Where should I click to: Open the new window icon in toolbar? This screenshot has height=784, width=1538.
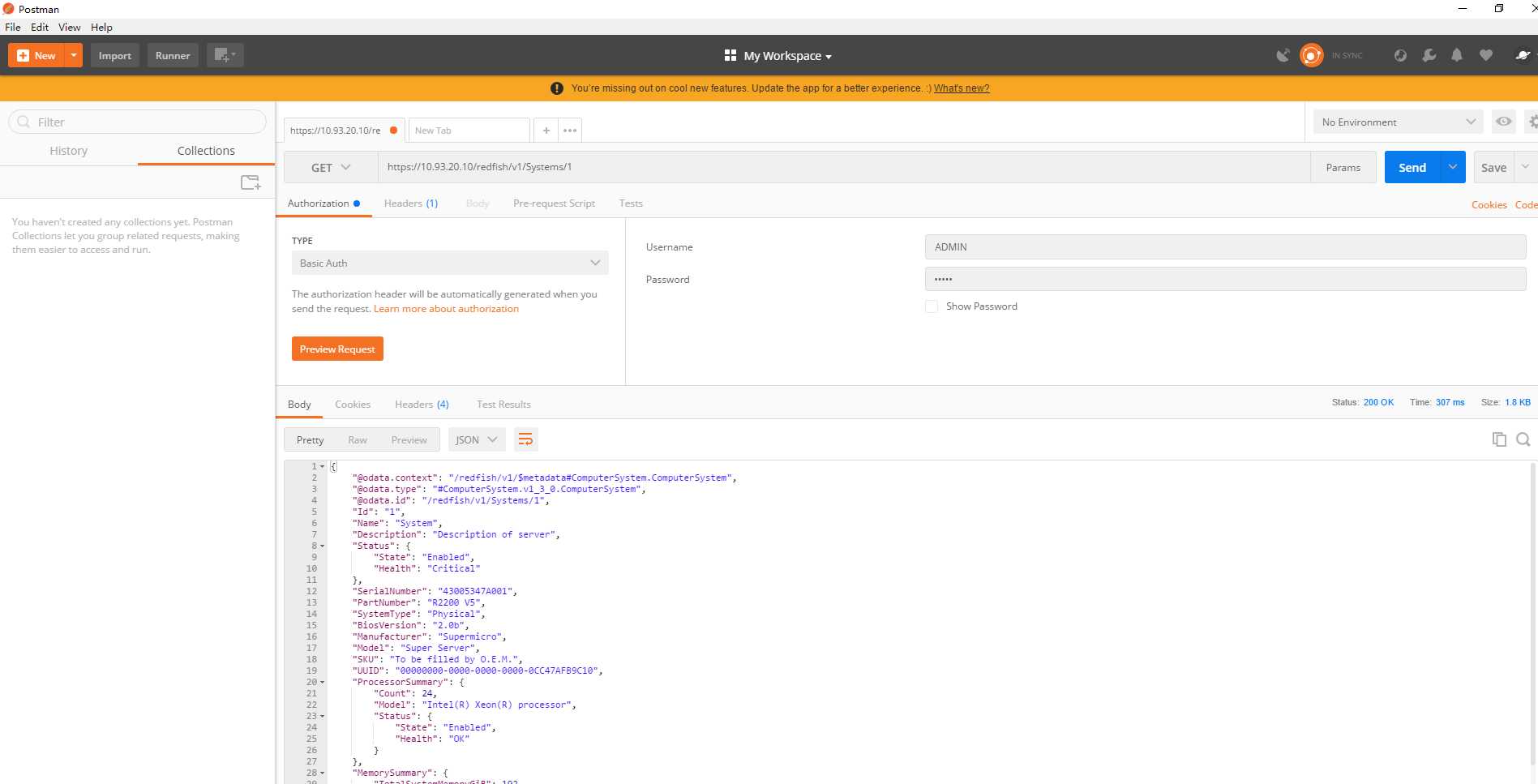(225, 55)
